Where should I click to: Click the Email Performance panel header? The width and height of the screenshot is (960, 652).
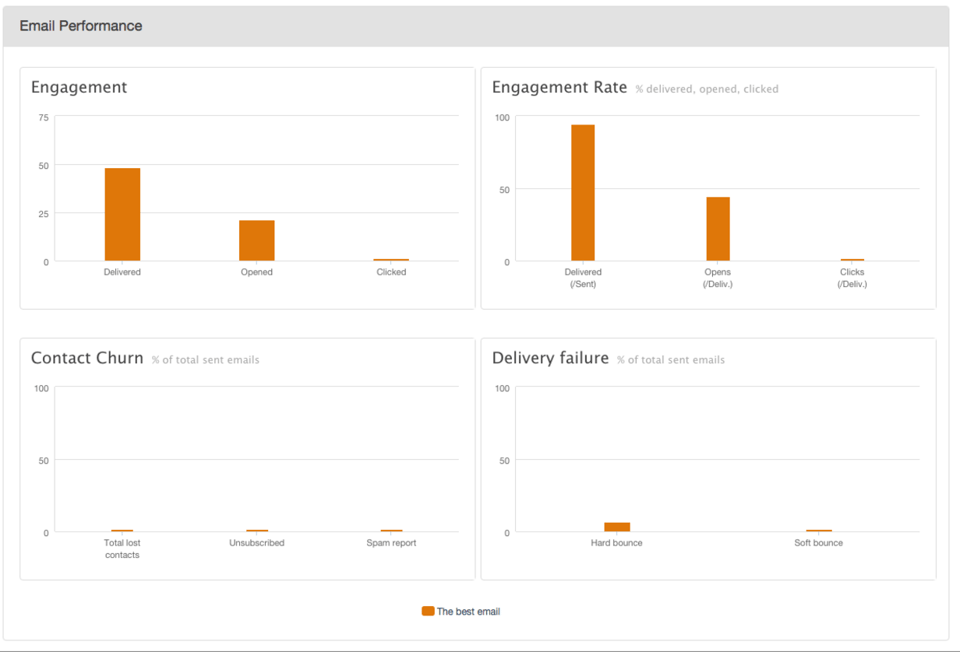81,26
